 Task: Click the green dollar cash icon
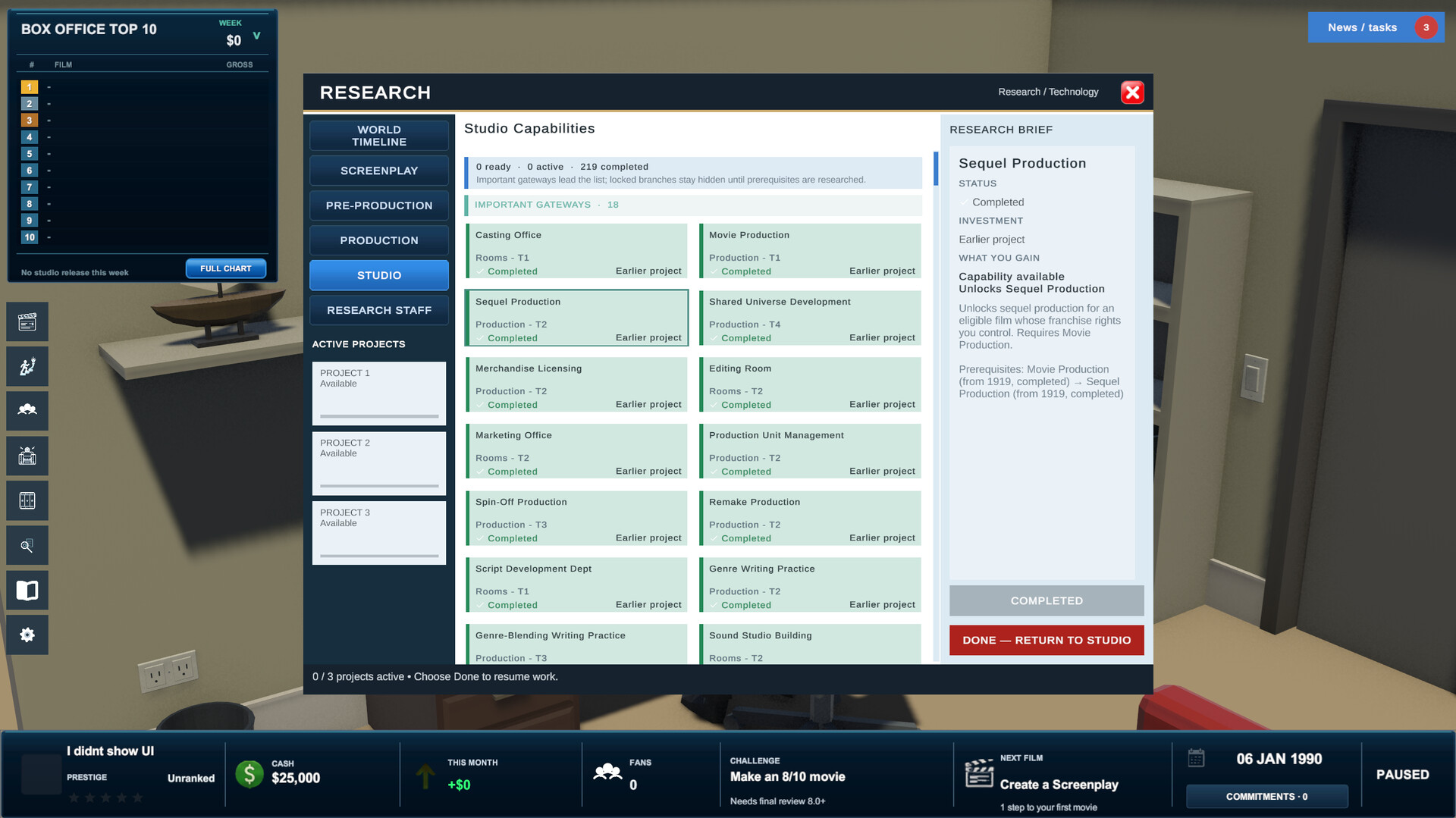pyautogui.click(x=249, y=774)
